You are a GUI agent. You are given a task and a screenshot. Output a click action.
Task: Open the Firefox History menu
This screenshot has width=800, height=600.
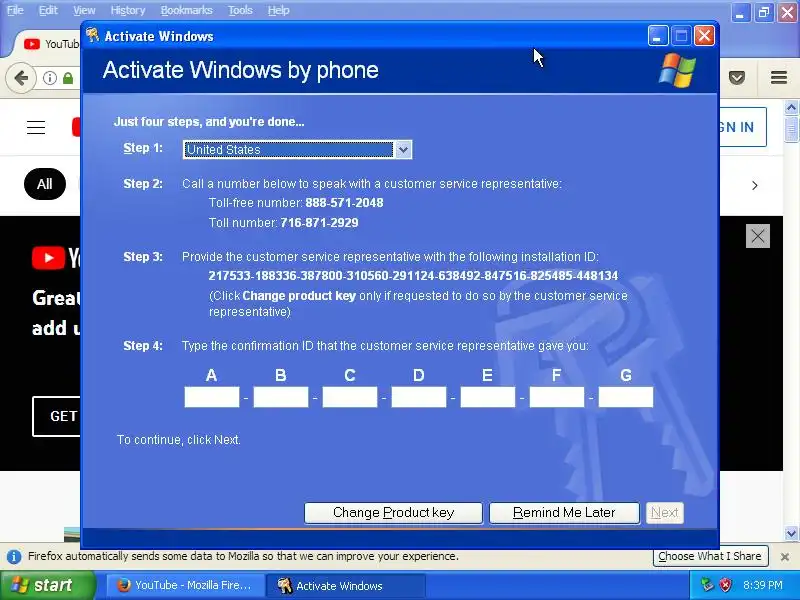pos(128,10)
